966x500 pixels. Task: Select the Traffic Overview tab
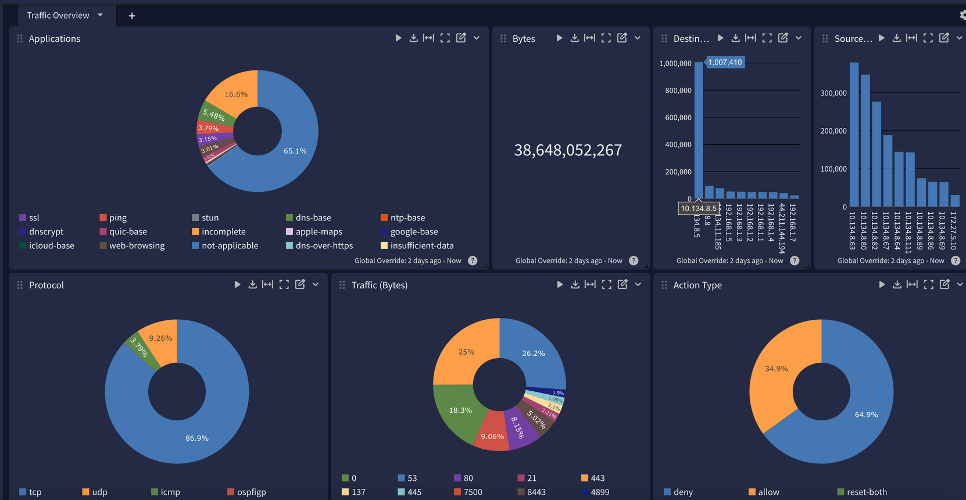point(58,15)
